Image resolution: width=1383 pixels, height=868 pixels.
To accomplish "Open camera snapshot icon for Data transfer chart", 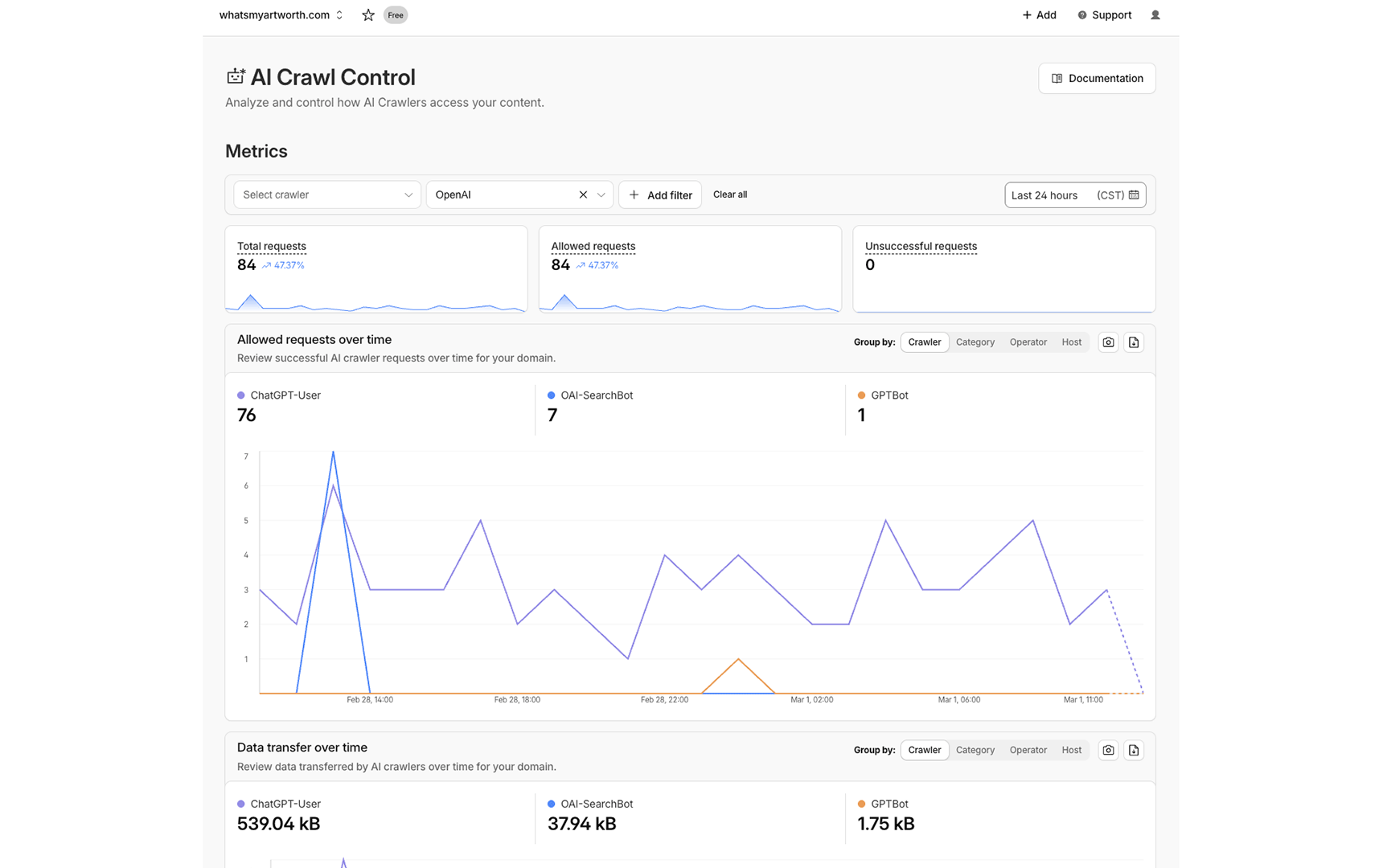I will 1108,750.
